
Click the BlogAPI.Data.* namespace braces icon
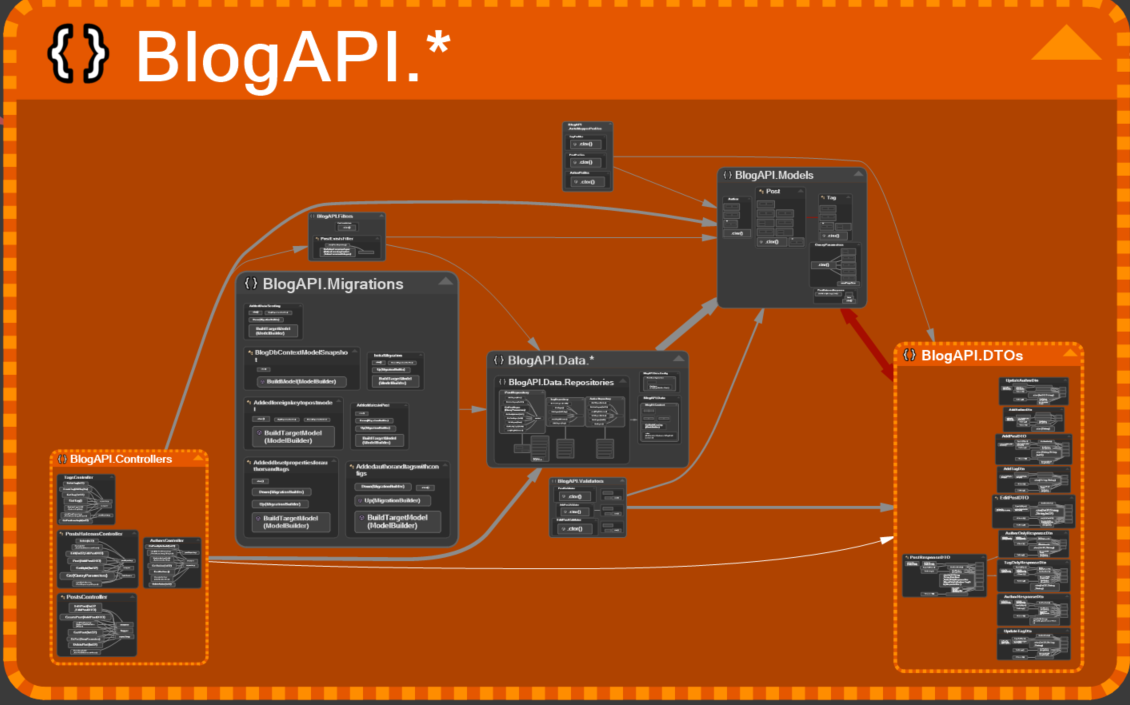pyautogui.click(x=497, y=360)
